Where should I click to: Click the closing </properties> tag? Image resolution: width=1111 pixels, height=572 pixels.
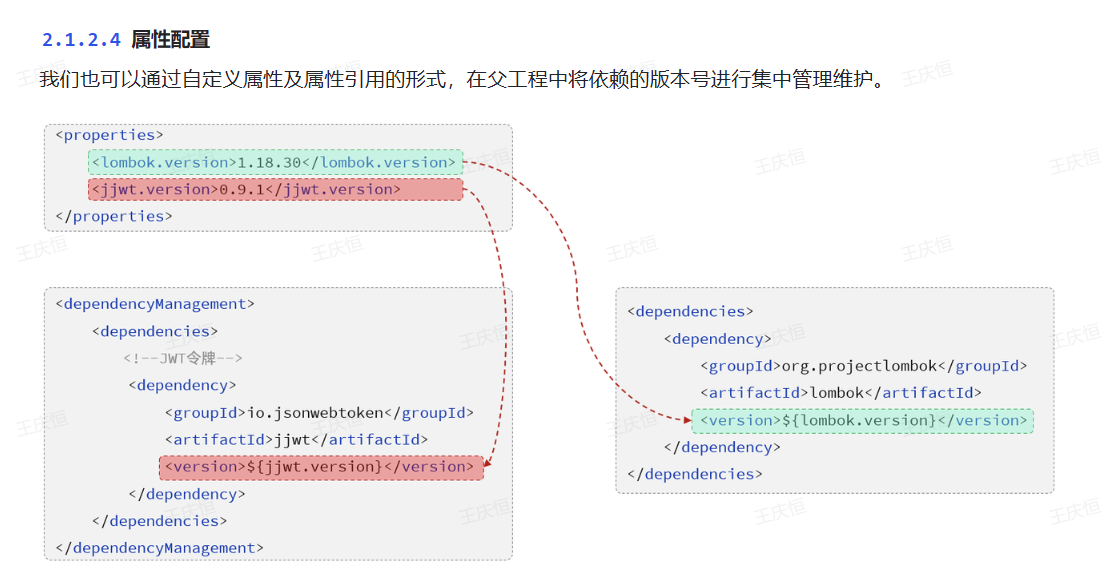point(113,216)
